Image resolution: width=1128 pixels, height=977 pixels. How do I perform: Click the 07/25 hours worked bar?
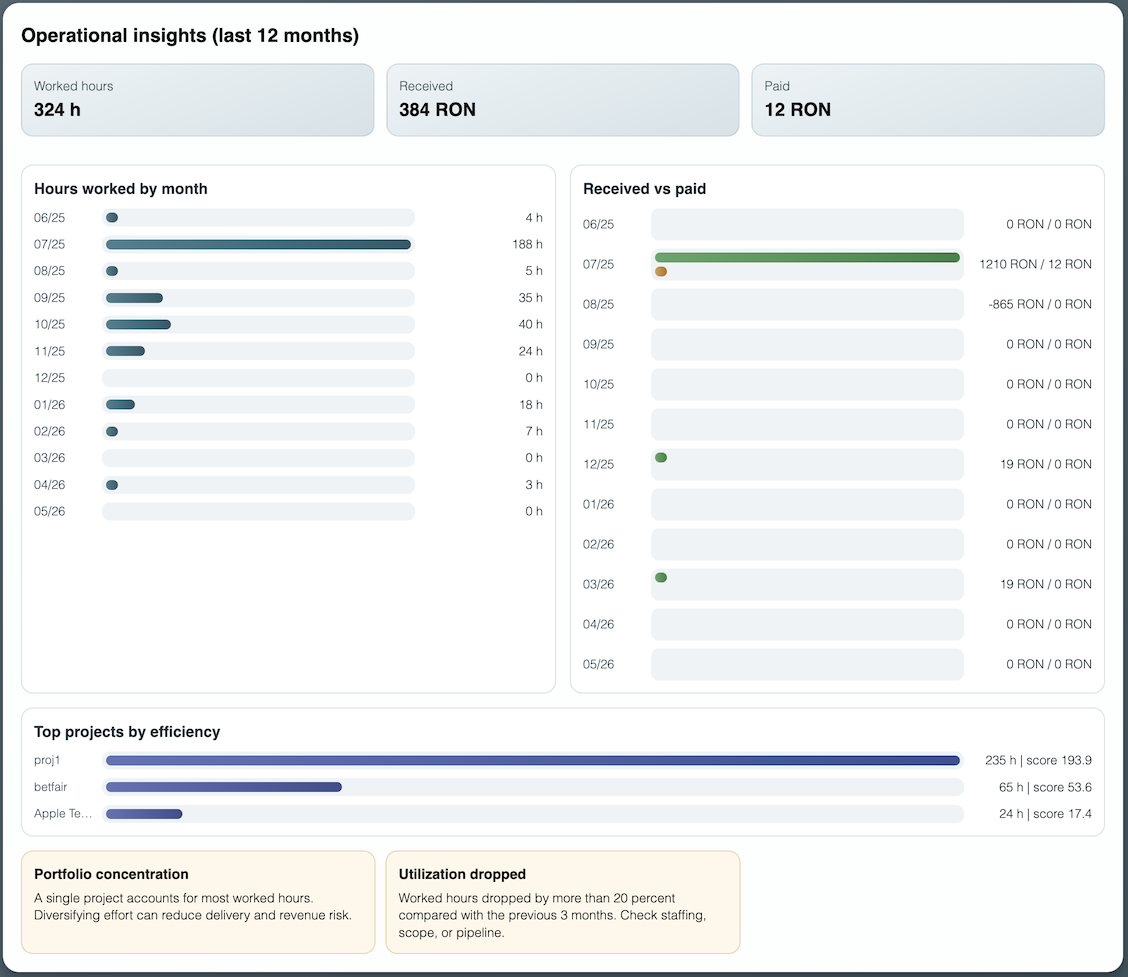point(258,245)
